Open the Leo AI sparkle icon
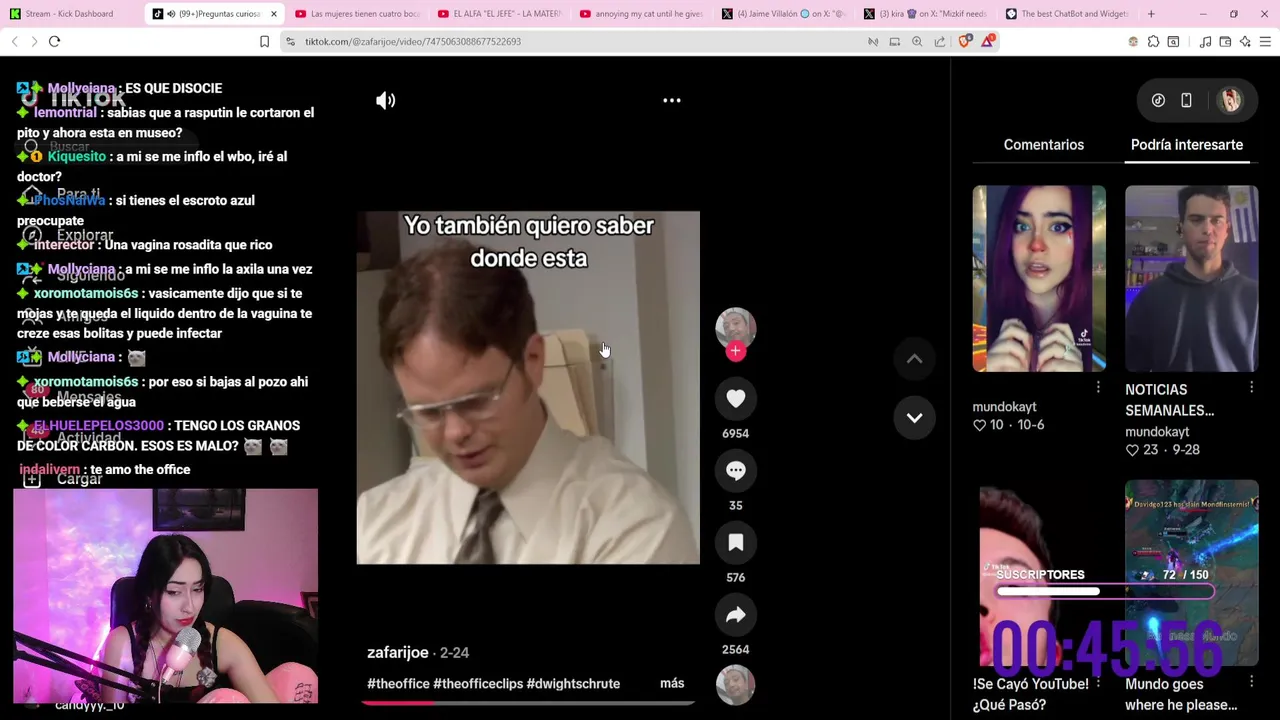This screenshot has width=1280, height=720. point(1245,41)
